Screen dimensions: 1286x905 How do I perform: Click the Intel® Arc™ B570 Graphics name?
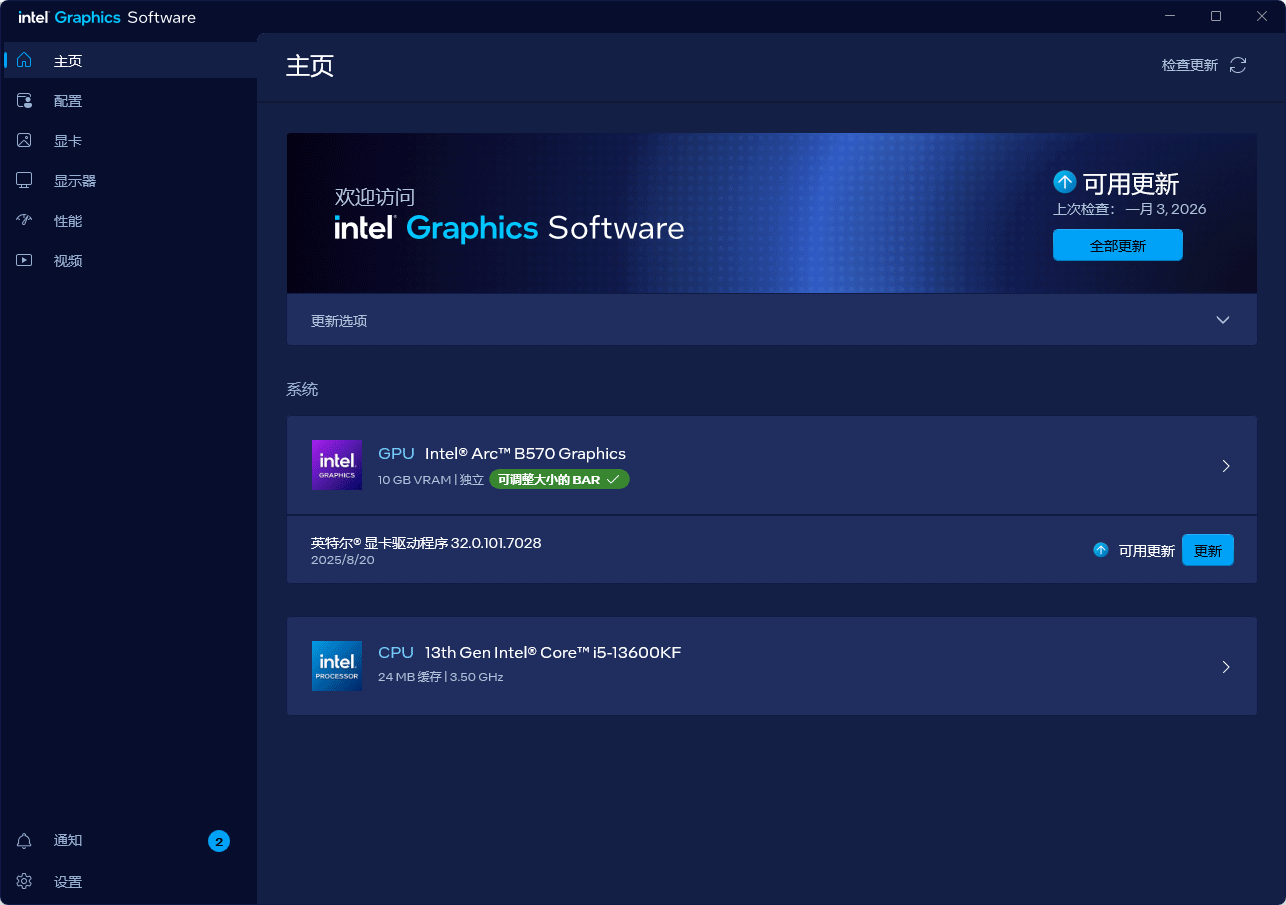pos(525,454)
